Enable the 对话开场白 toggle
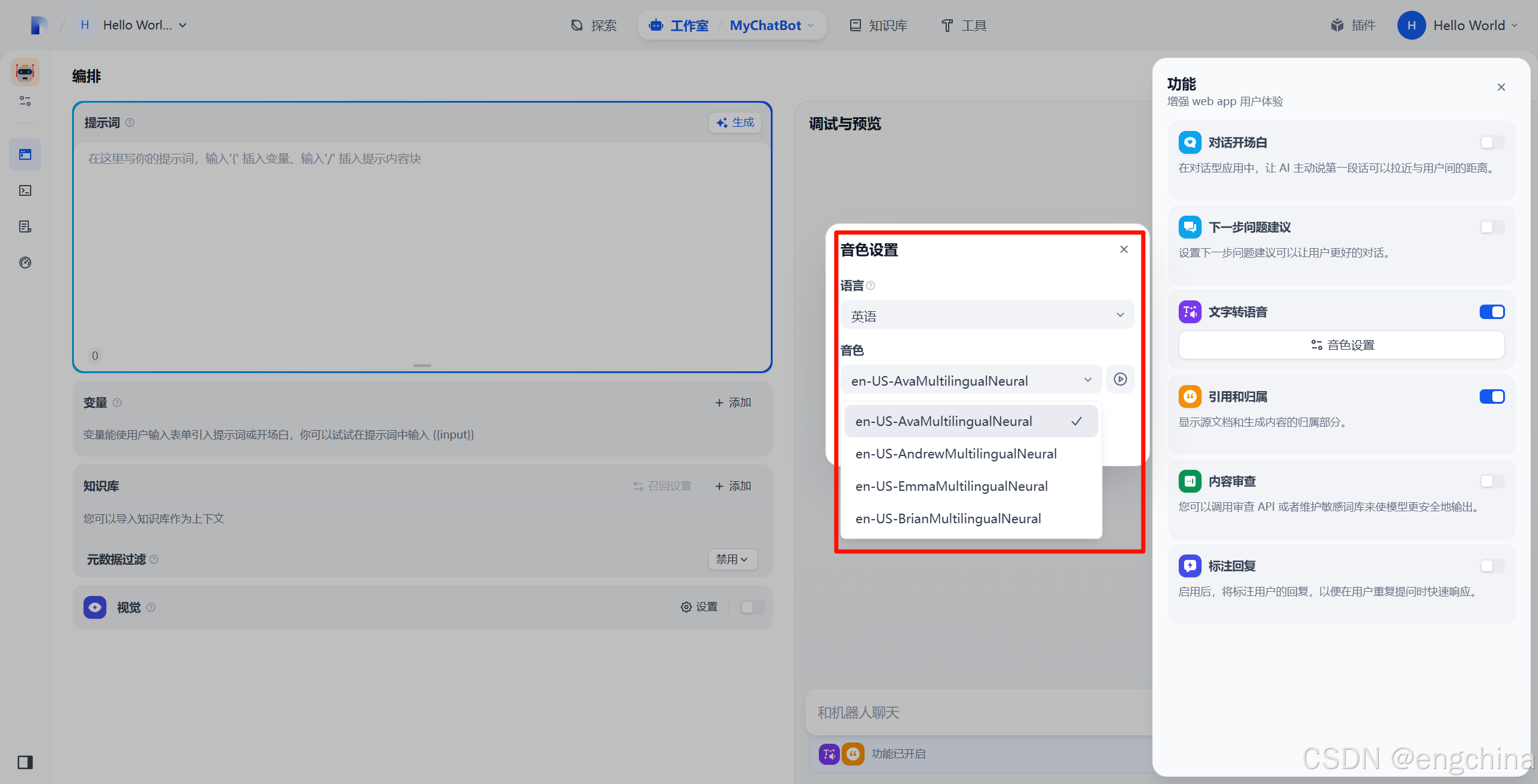1538x784 pixels. pos(1492,142)
